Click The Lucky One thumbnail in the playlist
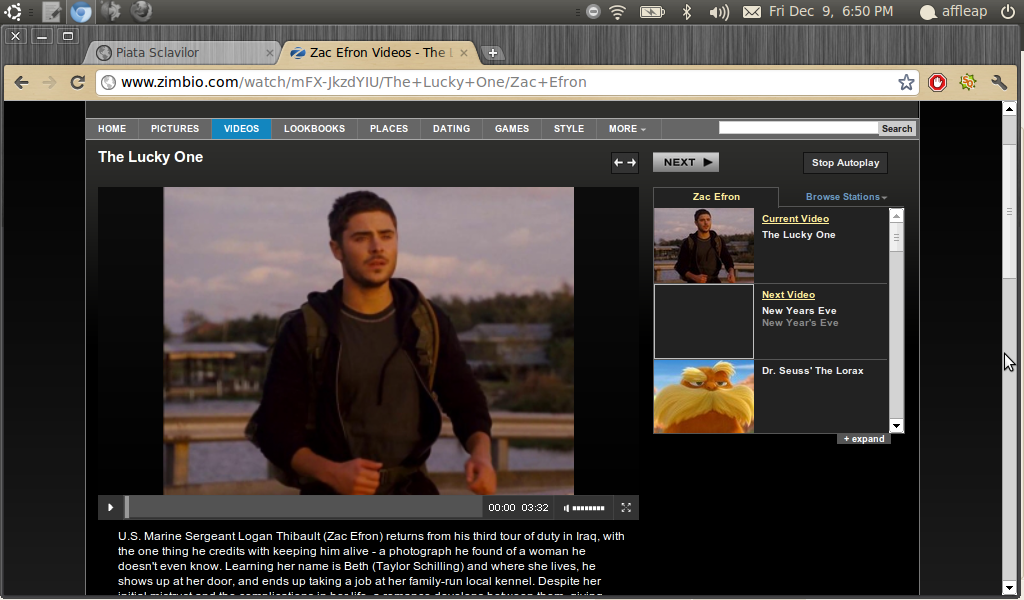The image size is (1024, 600). [x=703, y=245]
